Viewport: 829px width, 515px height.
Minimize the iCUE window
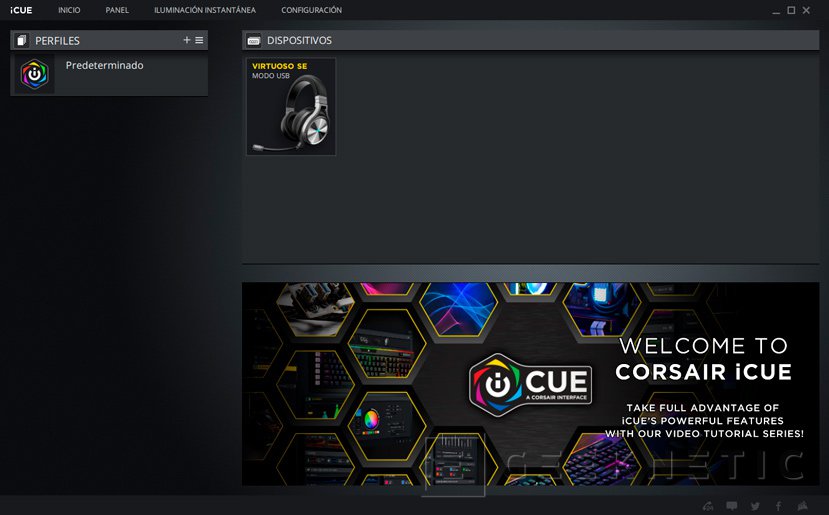click(776, 11)
